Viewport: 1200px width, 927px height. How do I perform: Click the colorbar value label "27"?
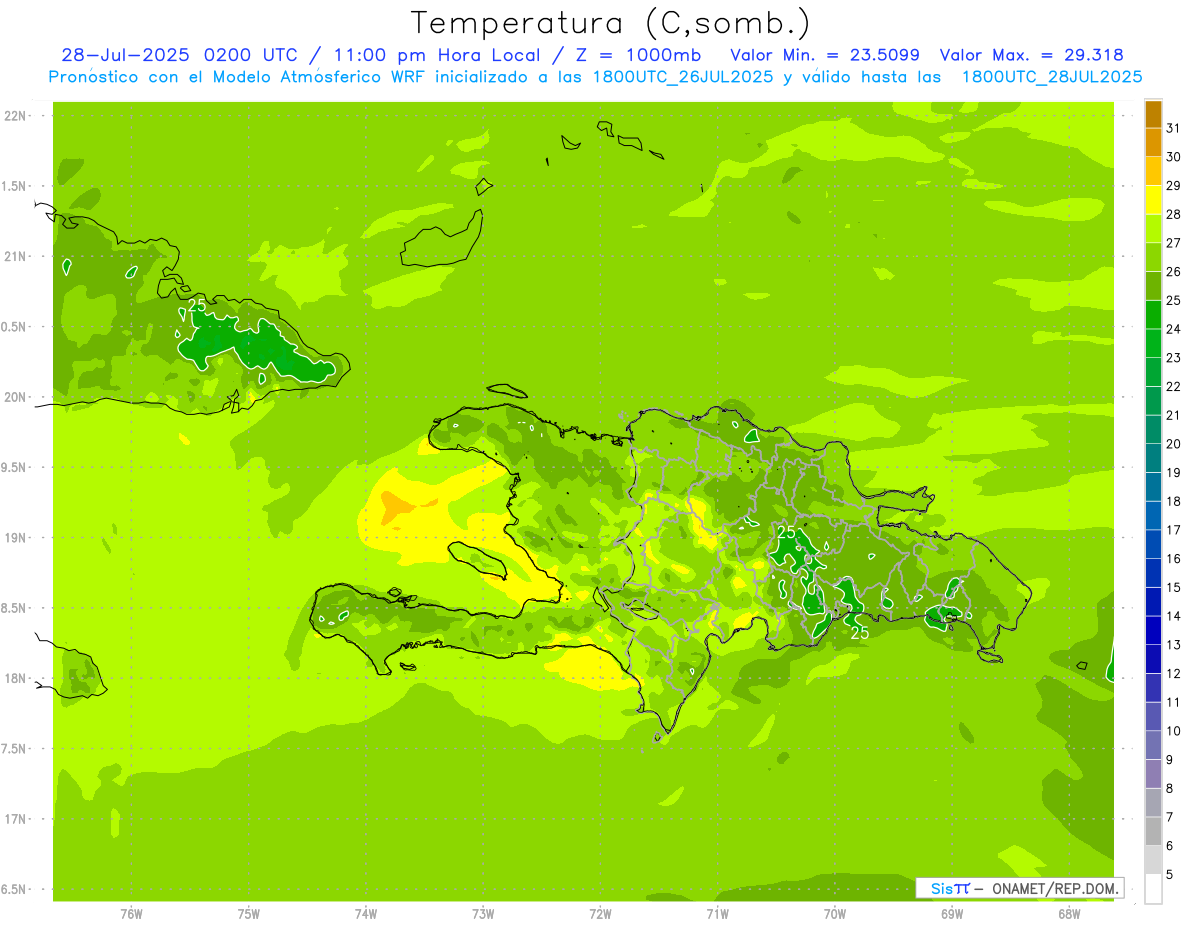[x=1173, y=243]
